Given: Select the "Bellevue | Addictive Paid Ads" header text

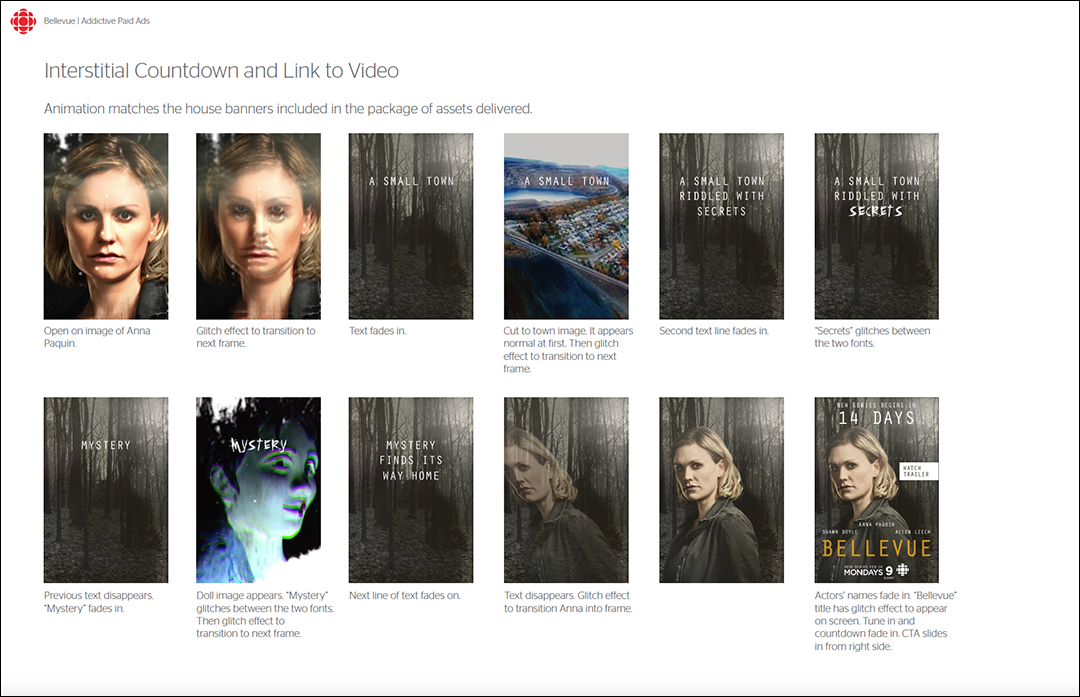Looking at the screenshot, I should click(96, 21).
